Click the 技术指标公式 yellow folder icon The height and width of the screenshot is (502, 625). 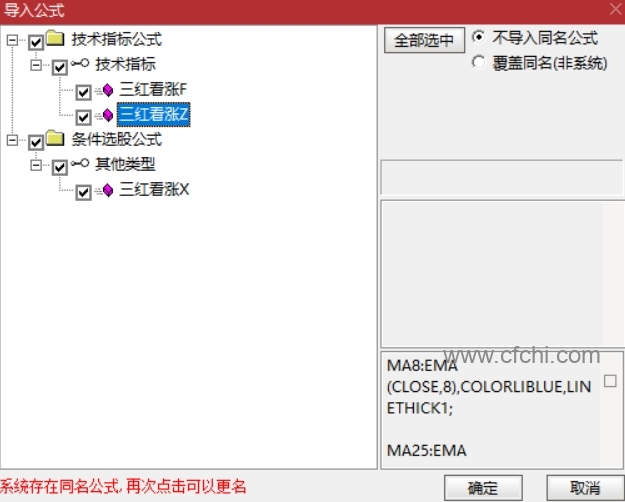point(55,38)
